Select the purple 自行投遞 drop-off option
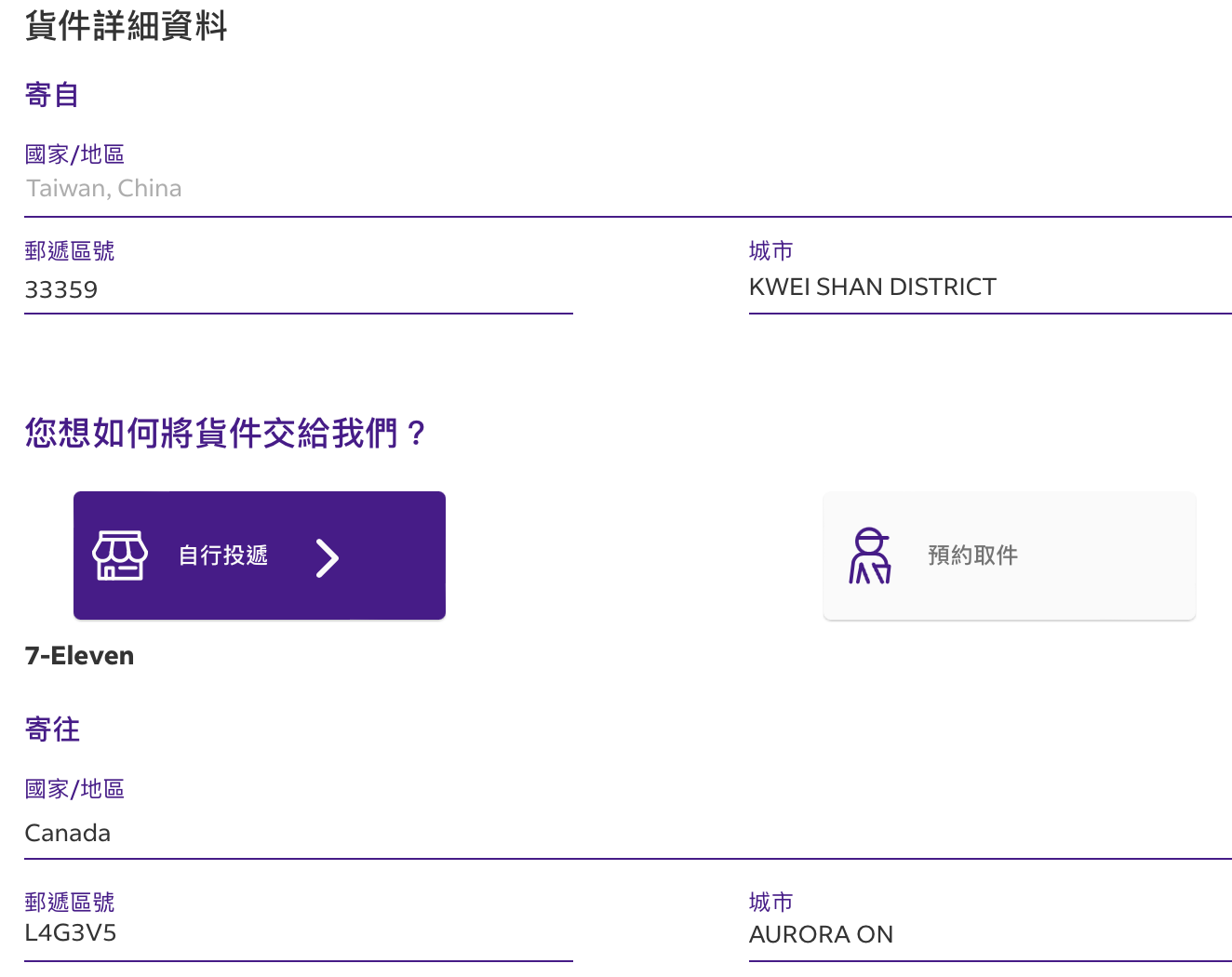 (259, 555)
